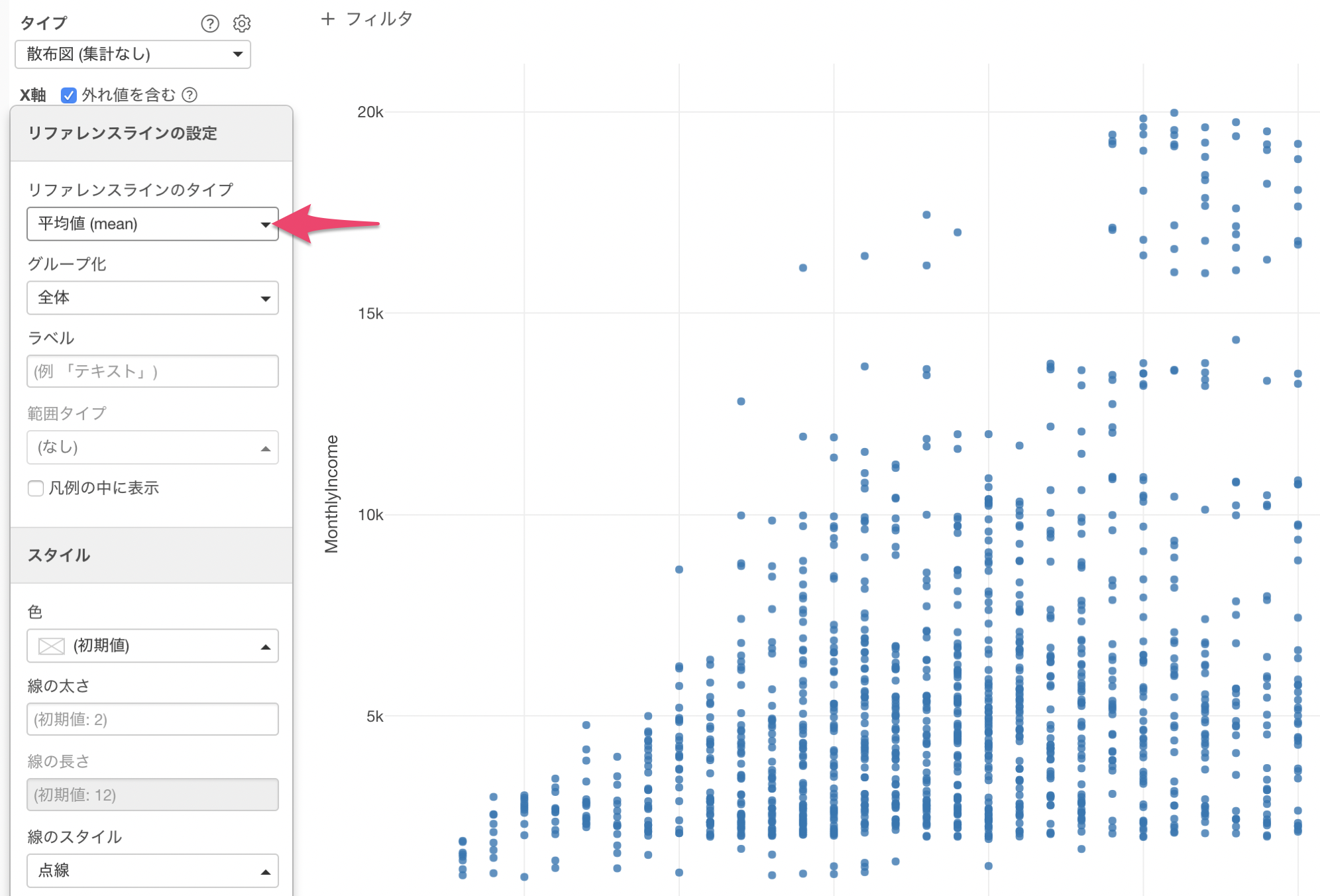Open the 散布図 (集計なし) type dropdown

coord(133,54)
